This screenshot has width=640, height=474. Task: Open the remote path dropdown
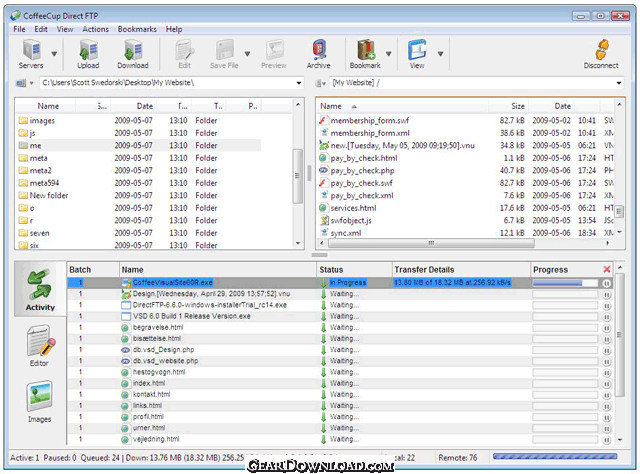pyautogui.click(x=619, y=83)
